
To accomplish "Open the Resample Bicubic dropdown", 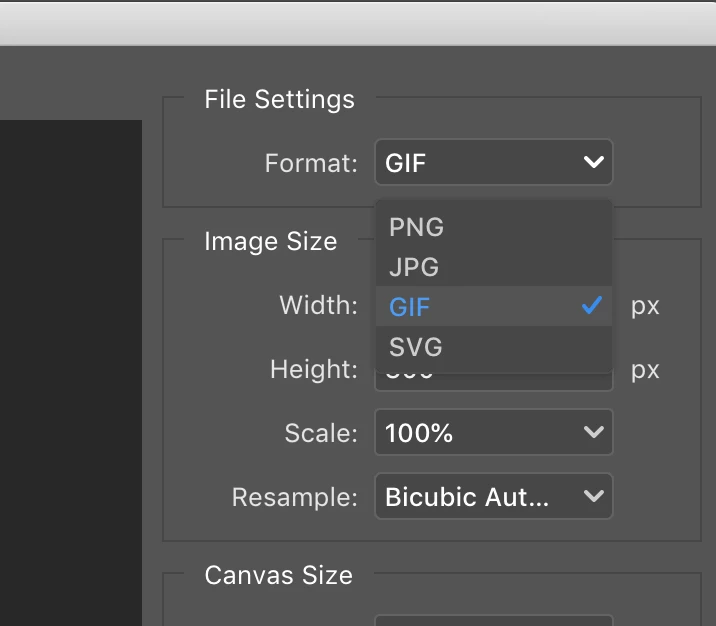I will pos(493,496).
